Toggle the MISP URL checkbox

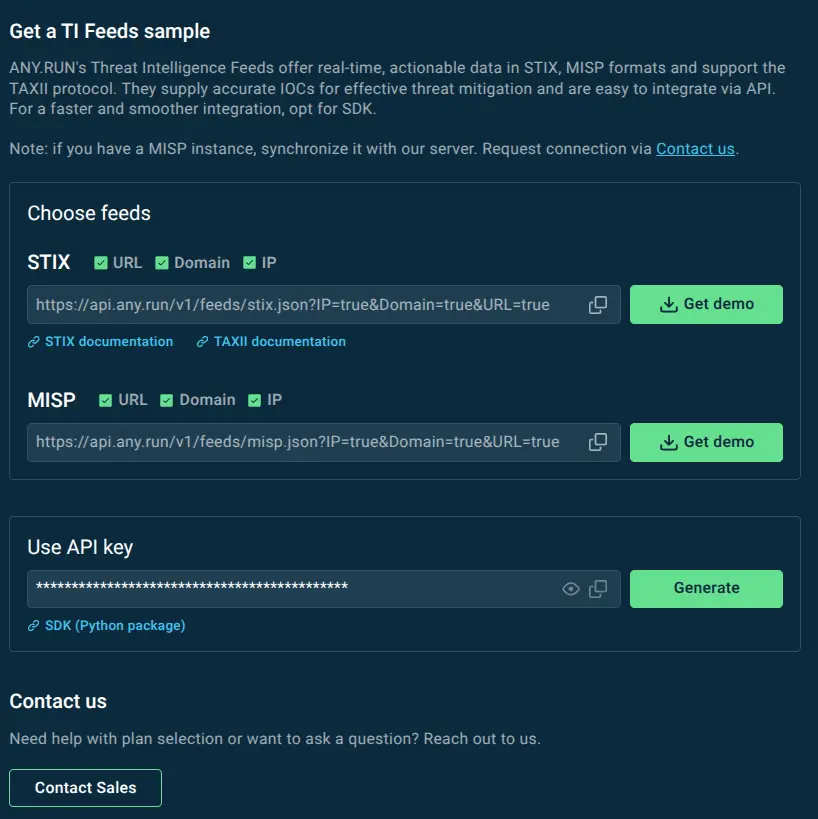[106, 400]
